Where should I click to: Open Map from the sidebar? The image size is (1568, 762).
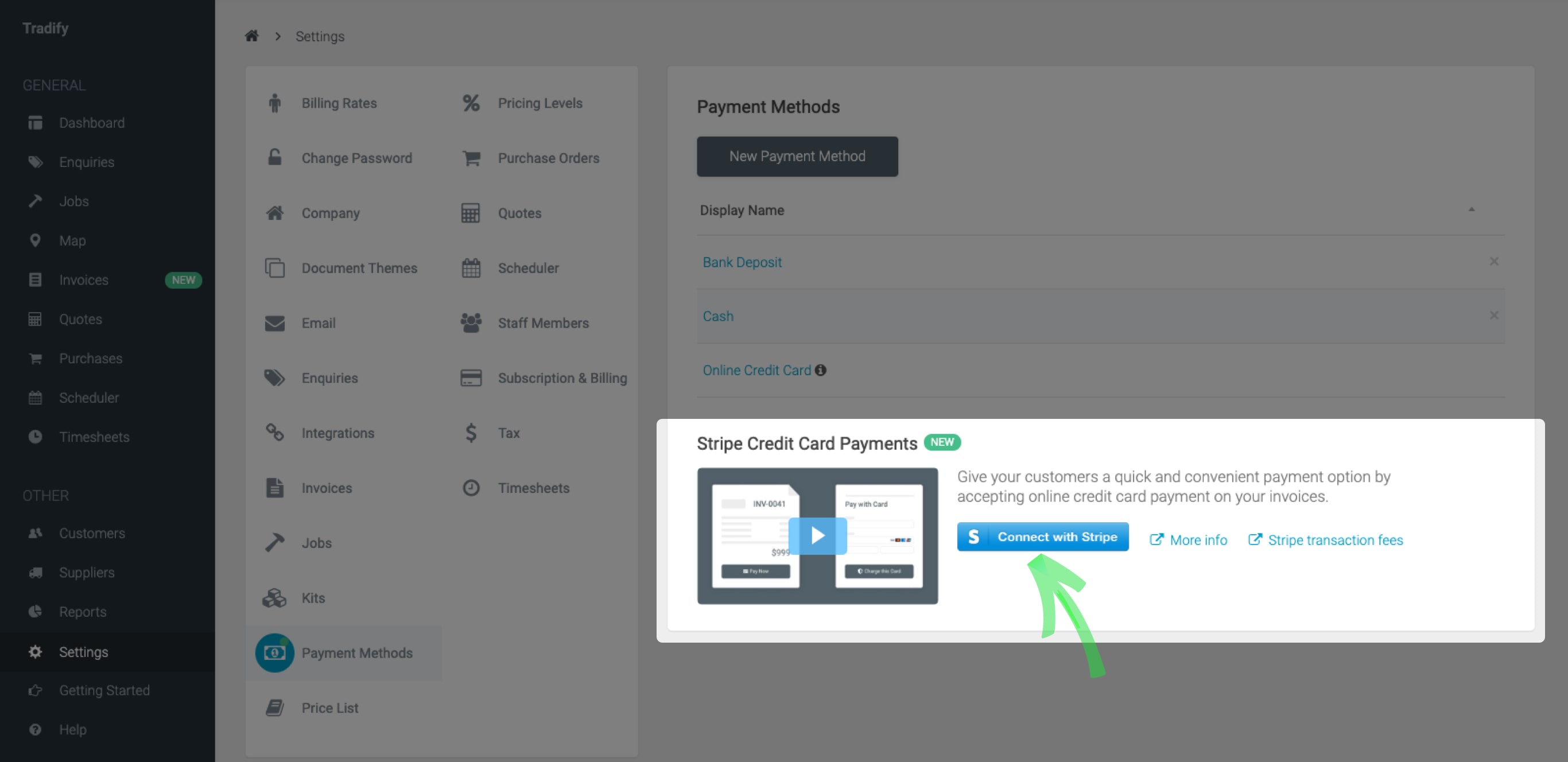[72, 240]
